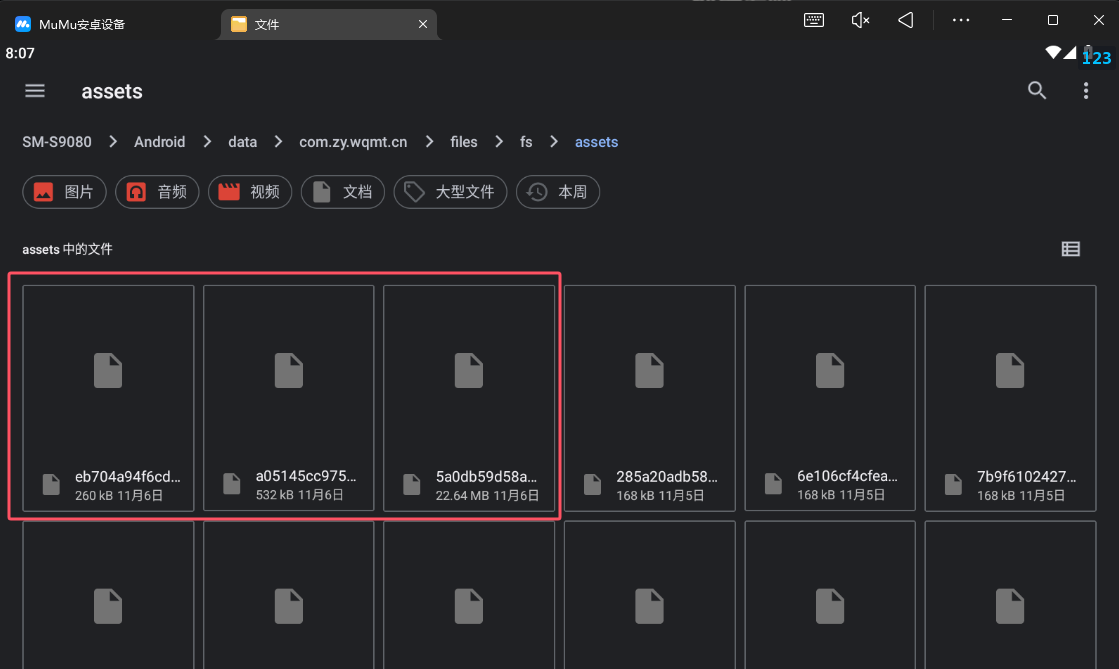1119x669 pixels.
Task: Go to Android breadcrumb folder
Action: [160, 142]
